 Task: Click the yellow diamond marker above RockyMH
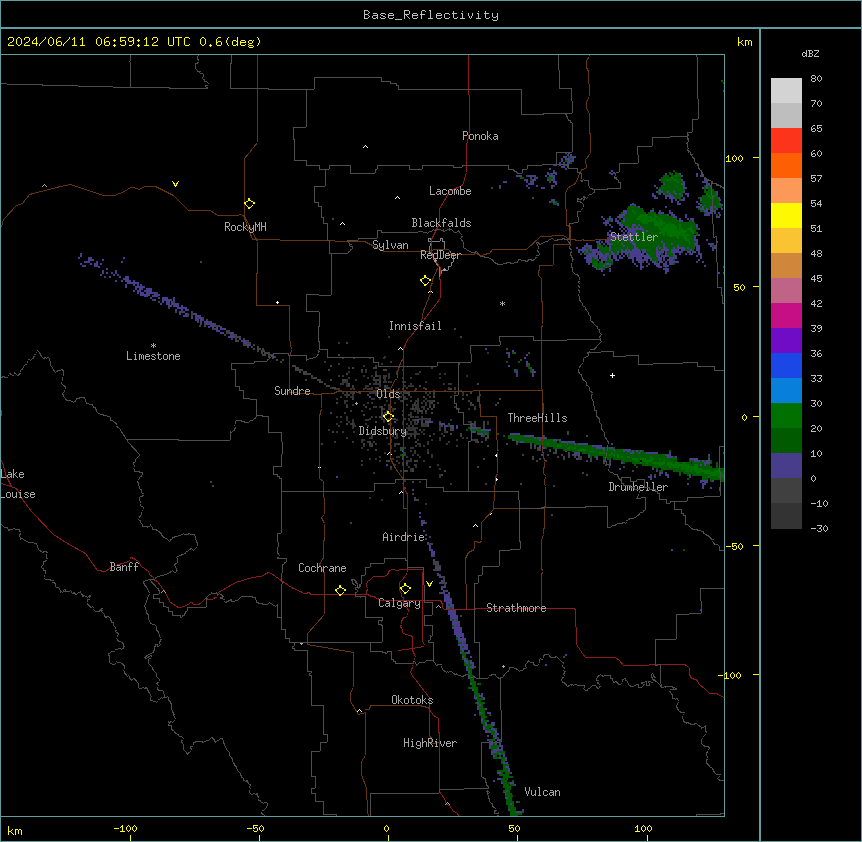click(250, 204)
